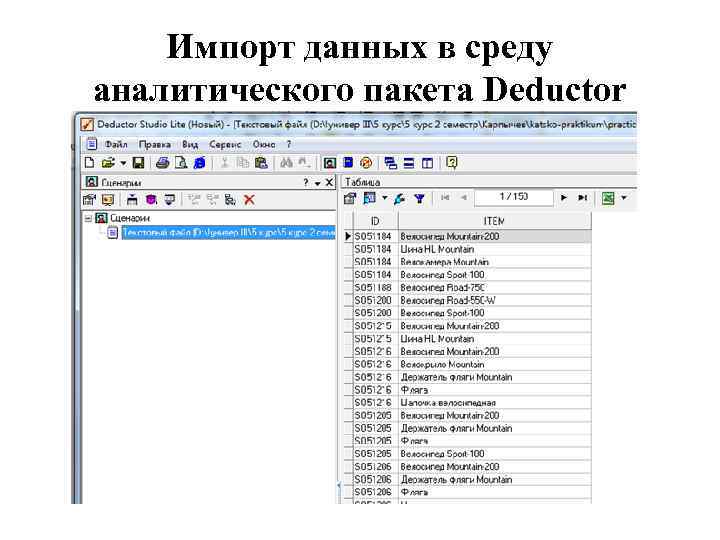Click the green Excel export icon

(x=608, y=198)
